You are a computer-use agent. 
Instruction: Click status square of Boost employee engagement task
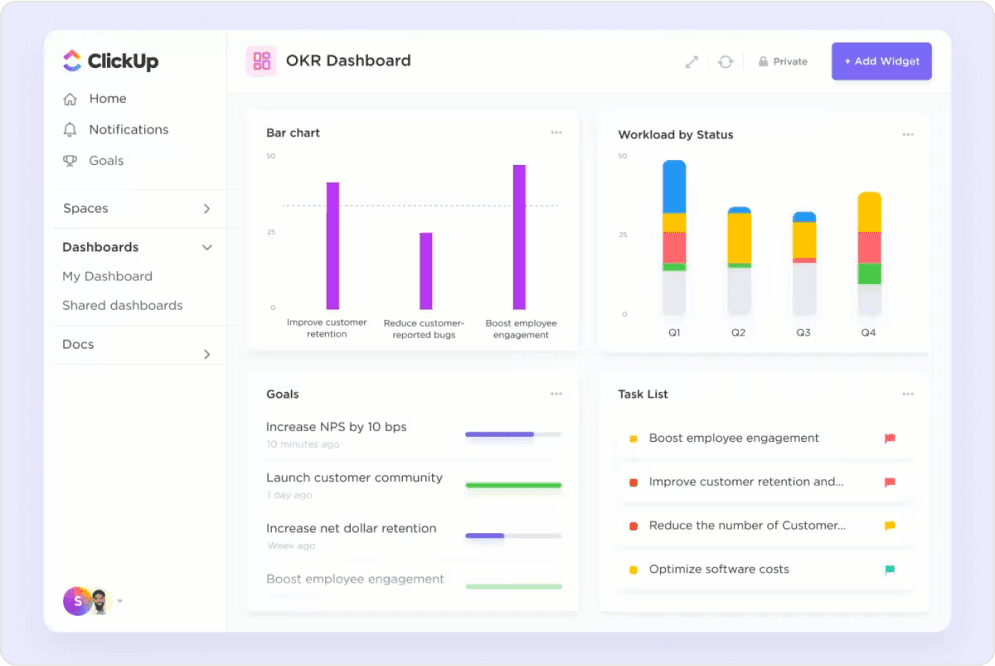[633, 439]
